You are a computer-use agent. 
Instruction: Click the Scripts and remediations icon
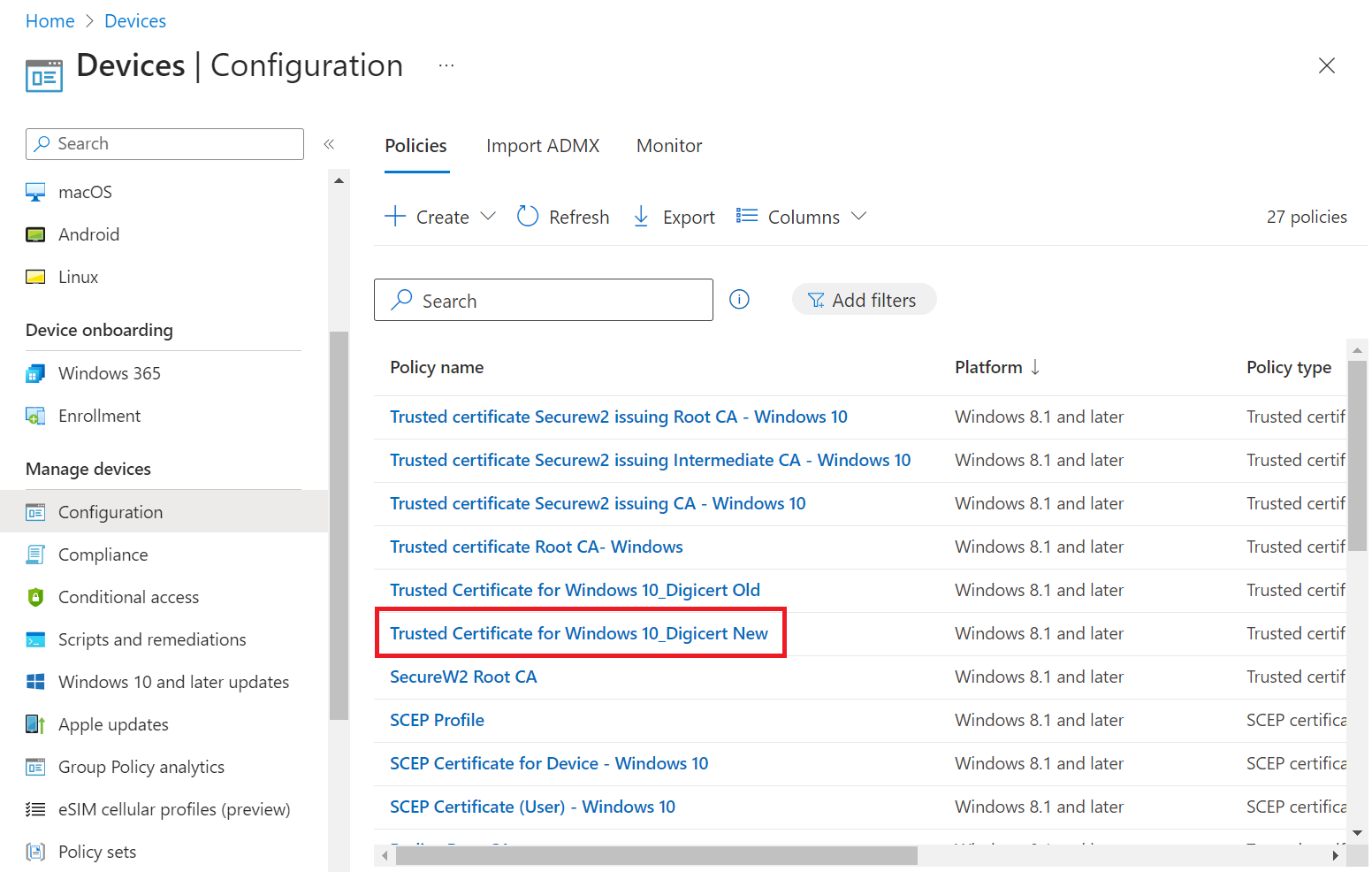(x=35, y=639)
